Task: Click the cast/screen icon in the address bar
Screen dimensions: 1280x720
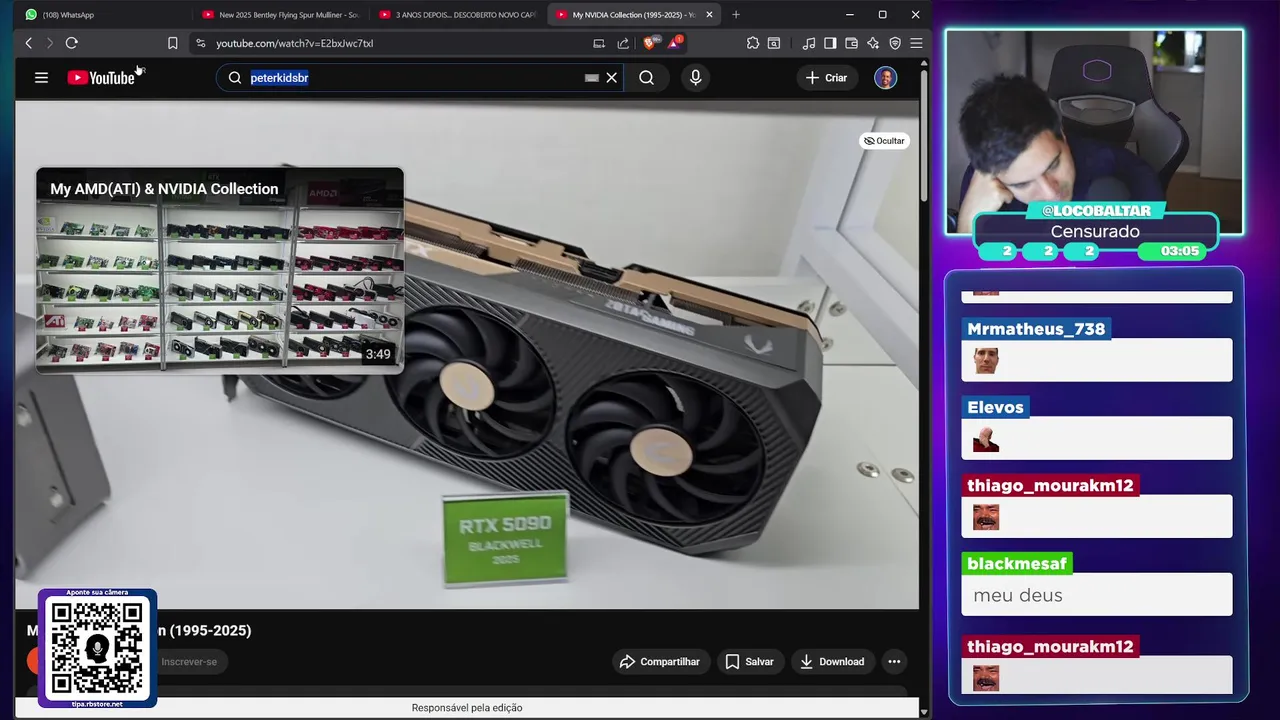Action: tap(599, 43)
